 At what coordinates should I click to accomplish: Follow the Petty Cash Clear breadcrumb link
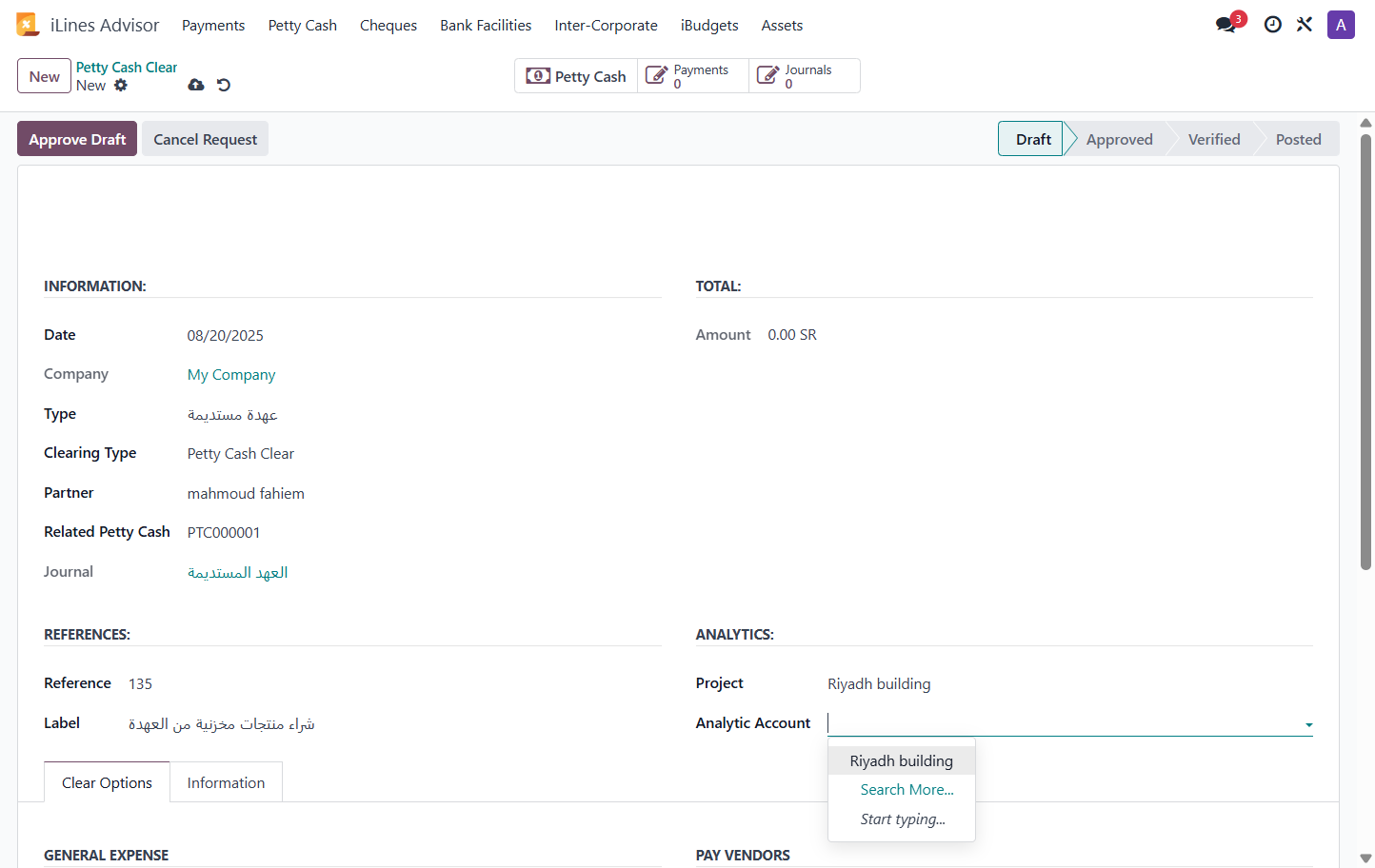click(127, 68)
